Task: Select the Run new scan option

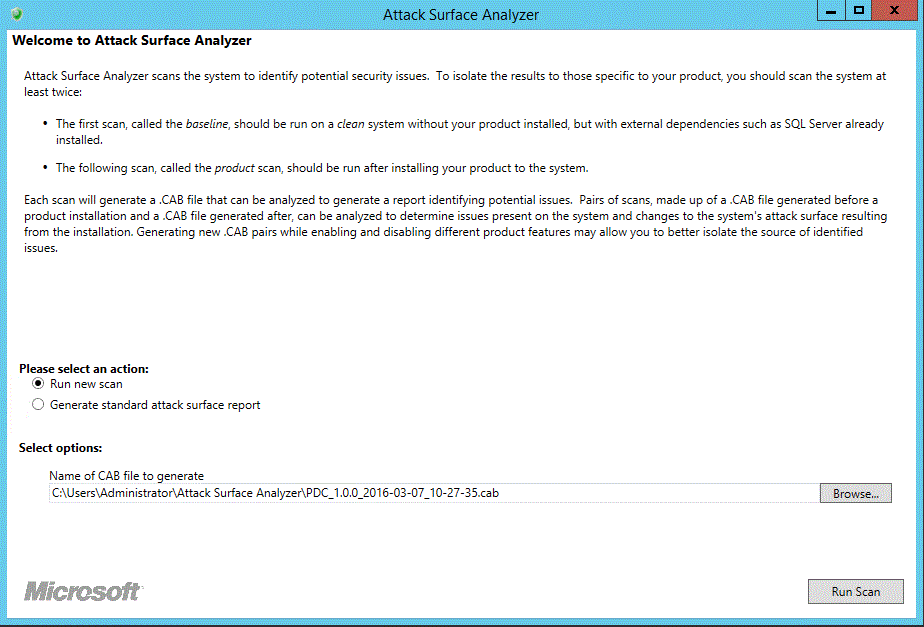Action: coord(39,384)
